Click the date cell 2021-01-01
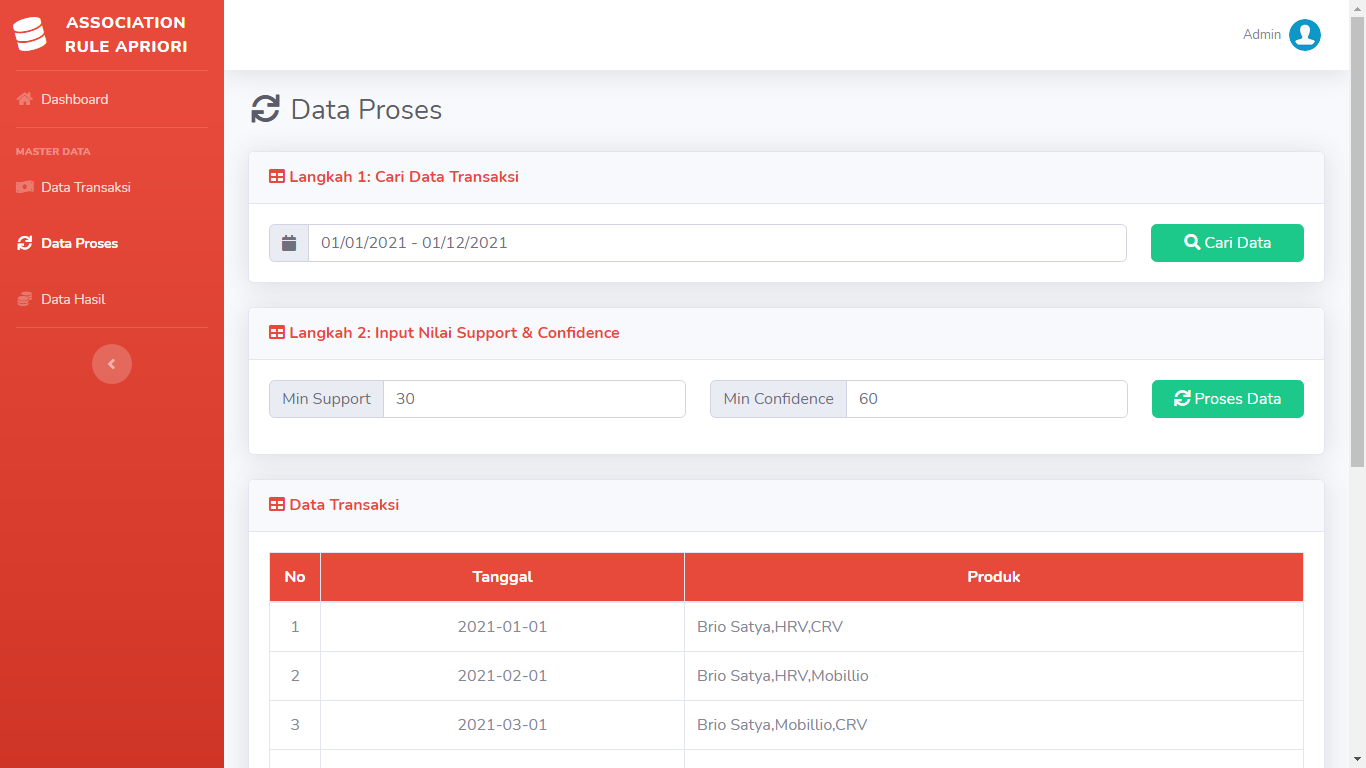Viewport: 1366px width, 768px height. 502,627
